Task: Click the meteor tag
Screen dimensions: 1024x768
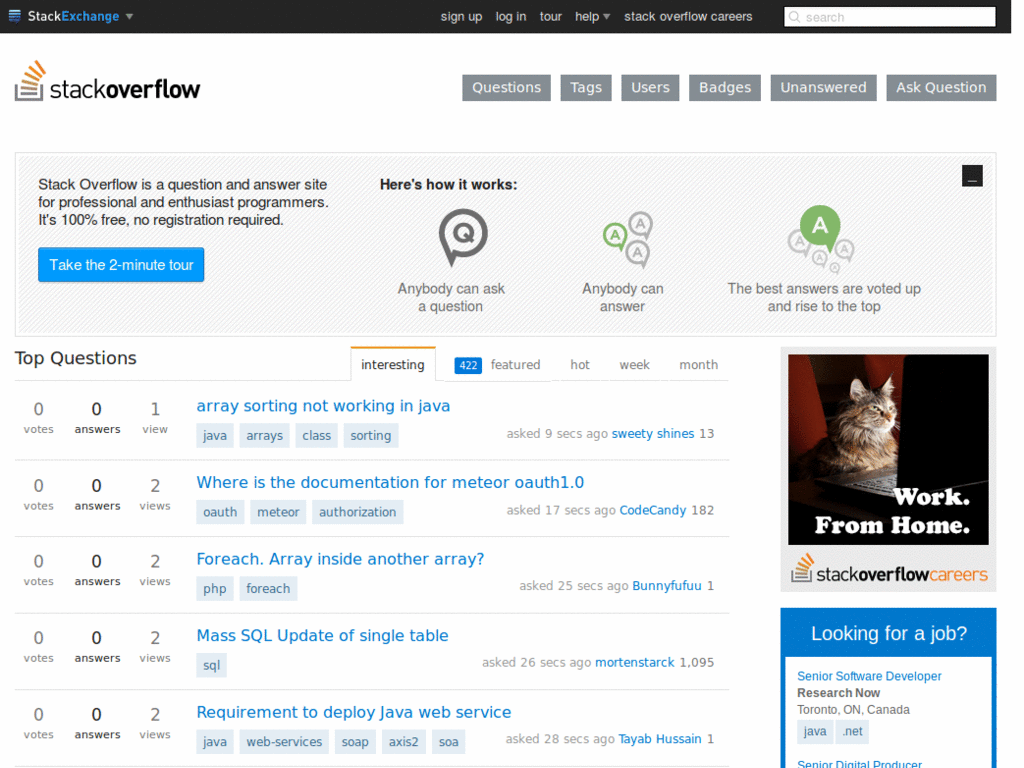Action: (278, 512)
